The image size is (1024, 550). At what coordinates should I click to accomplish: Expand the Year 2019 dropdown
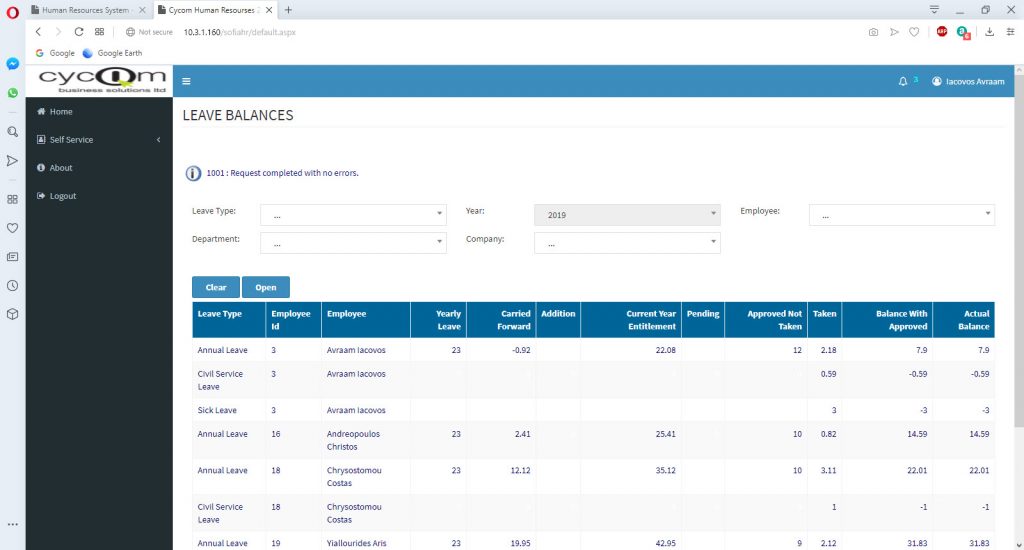click(627, 215)
